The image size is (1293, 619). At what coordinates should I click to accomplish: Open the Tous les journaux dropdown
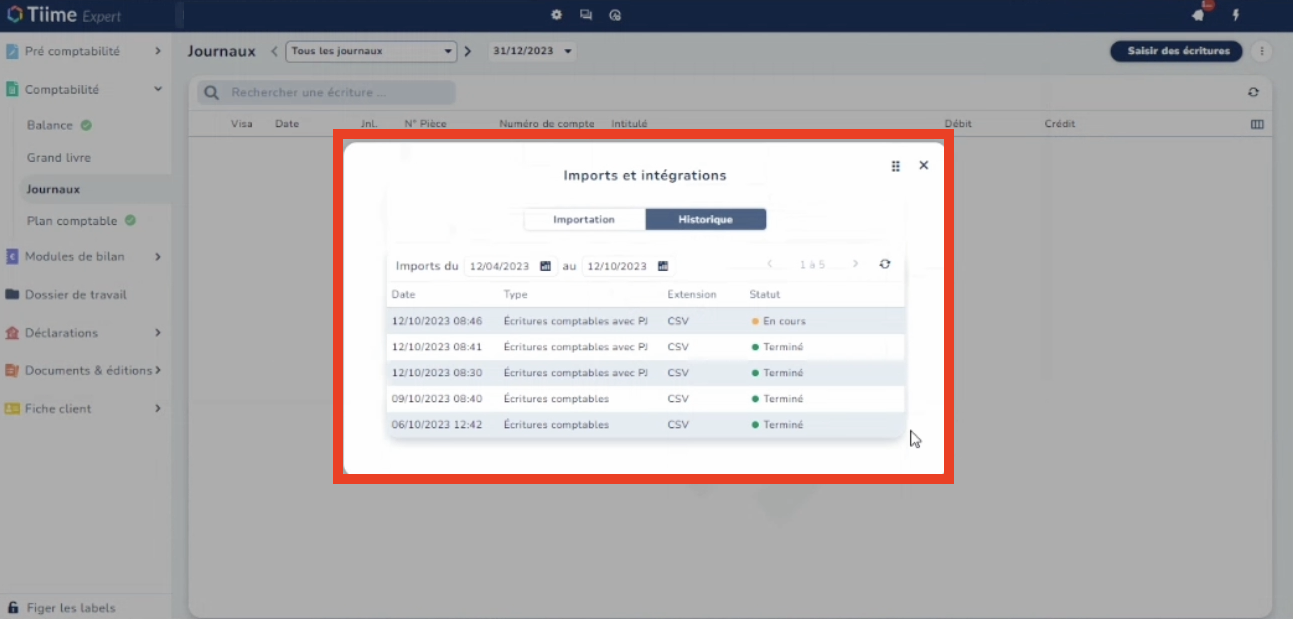coord(371,51)
